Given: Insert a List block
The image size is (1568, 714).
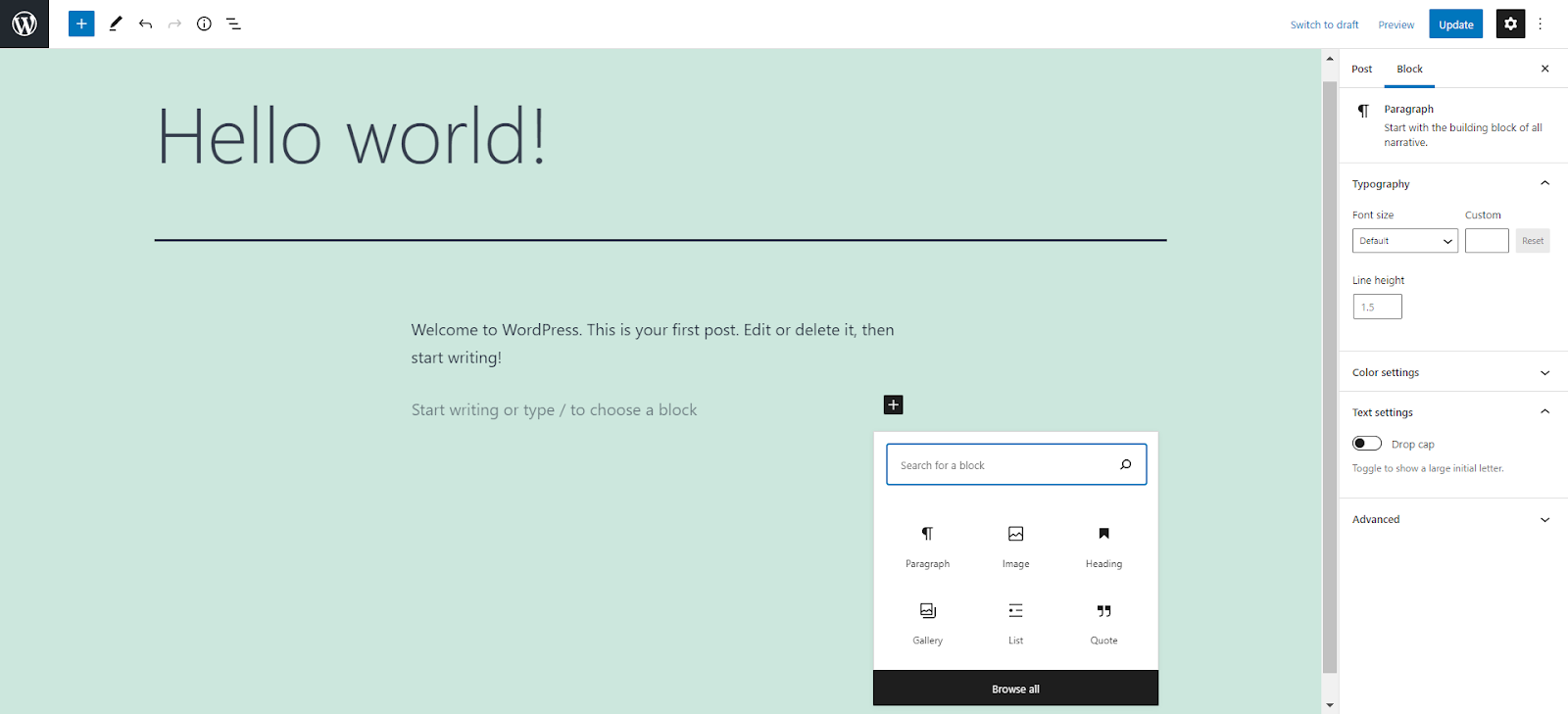Looking at the screenshot, I should 1015,623.
